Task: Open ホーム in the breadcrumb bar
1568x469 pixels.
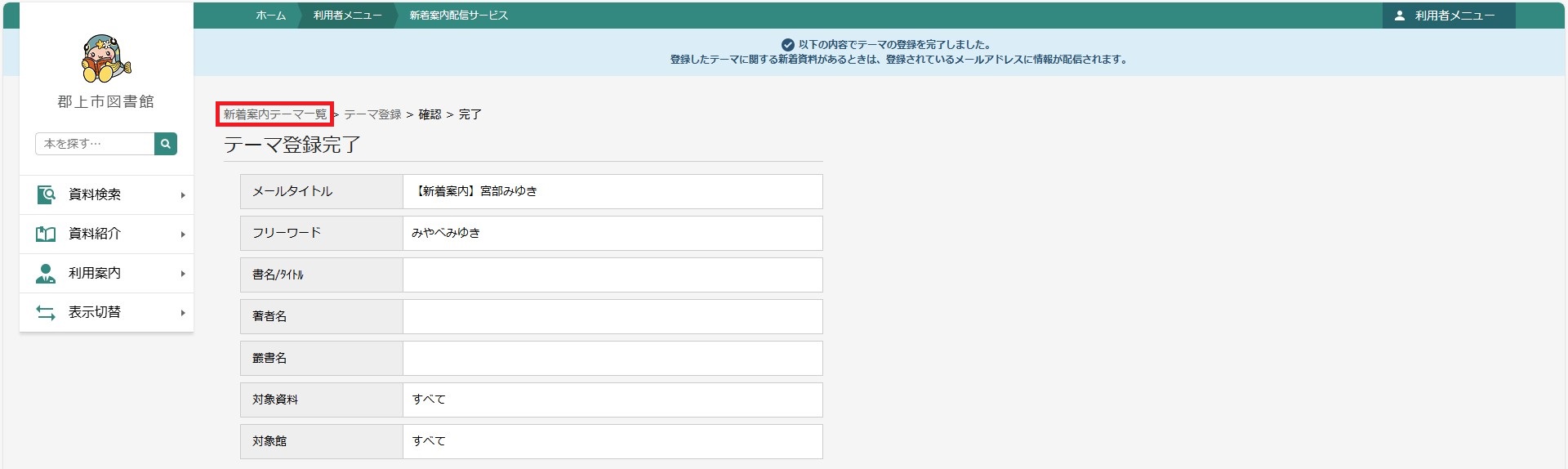Action: pyautogui.click(x=271, y=16)
